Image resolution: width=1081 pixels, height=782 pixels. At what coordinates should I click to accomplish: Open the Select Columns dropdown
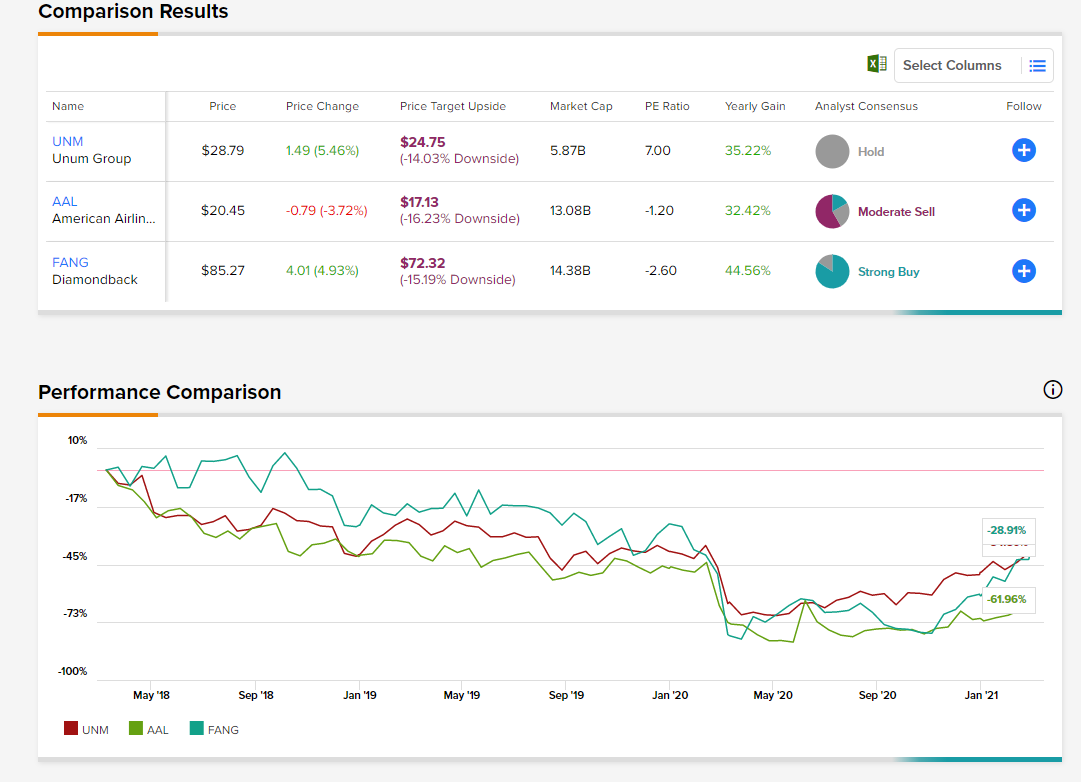point(953,65)
